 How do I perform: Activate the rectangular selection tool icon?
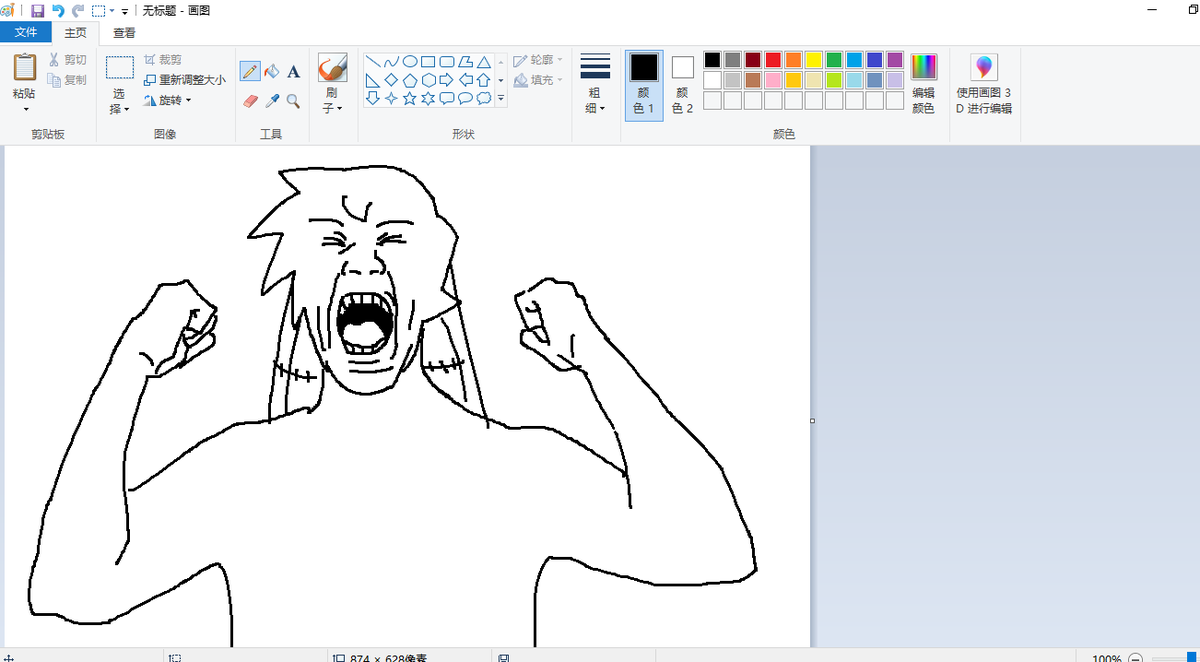(120, 68)
